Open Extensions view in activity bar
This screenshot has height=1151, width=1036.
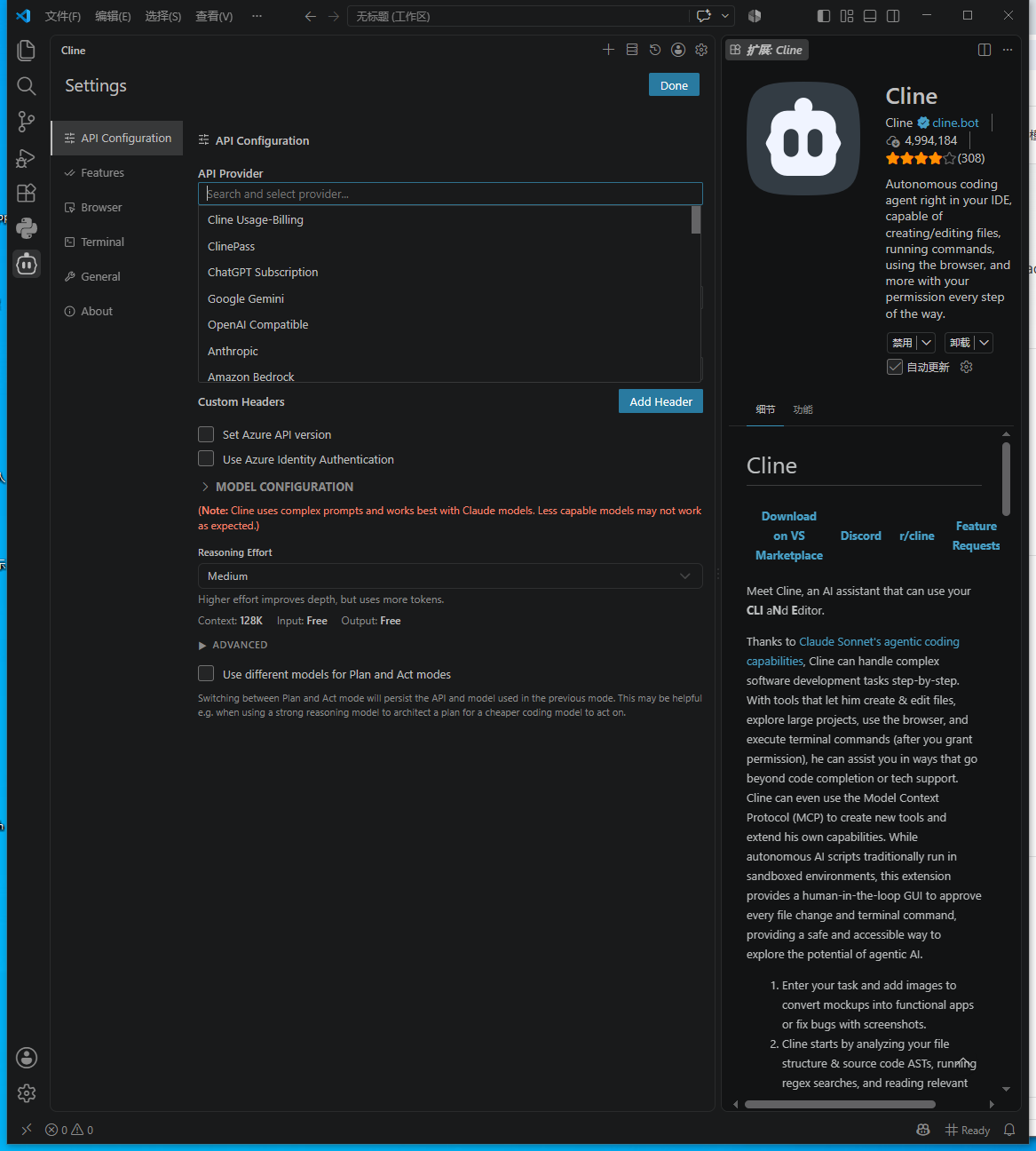pos(27,193)
